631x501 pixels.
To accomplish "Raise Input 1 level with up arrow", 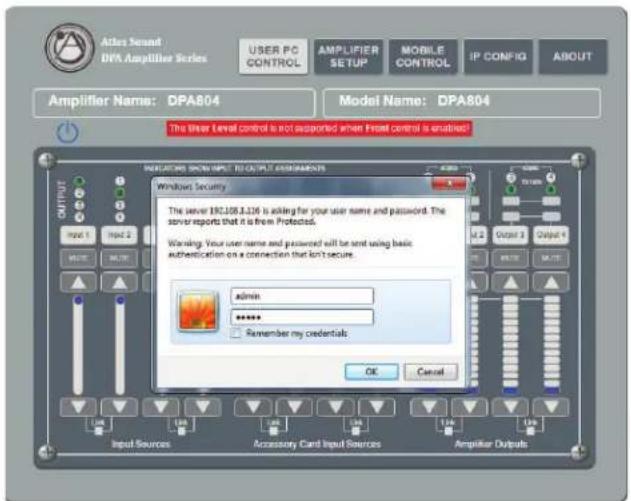I will 78,282.
